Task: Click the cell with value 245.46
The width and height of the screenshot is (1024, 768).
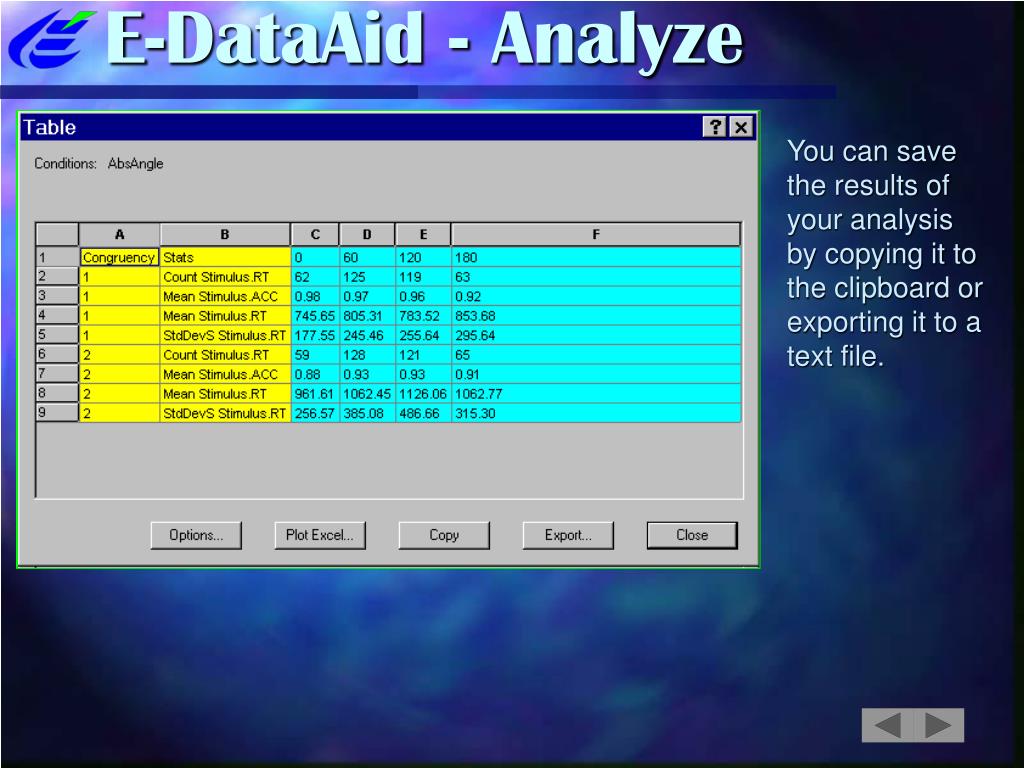Action: pos(368,336)
